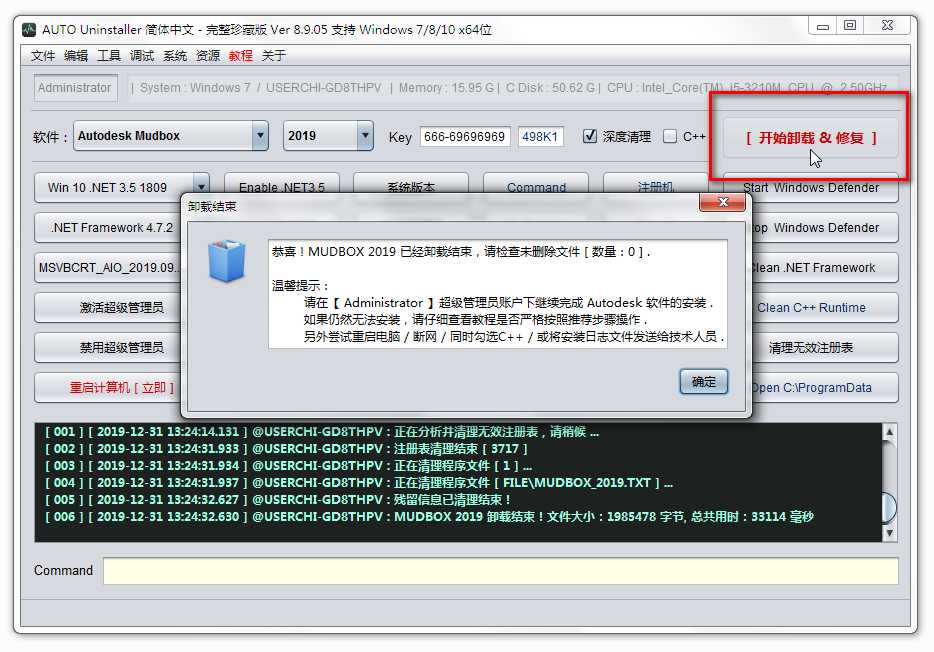Select log line [ 004 ] FILE\MUDBOX_2019.TXT

tap(359, 482)
